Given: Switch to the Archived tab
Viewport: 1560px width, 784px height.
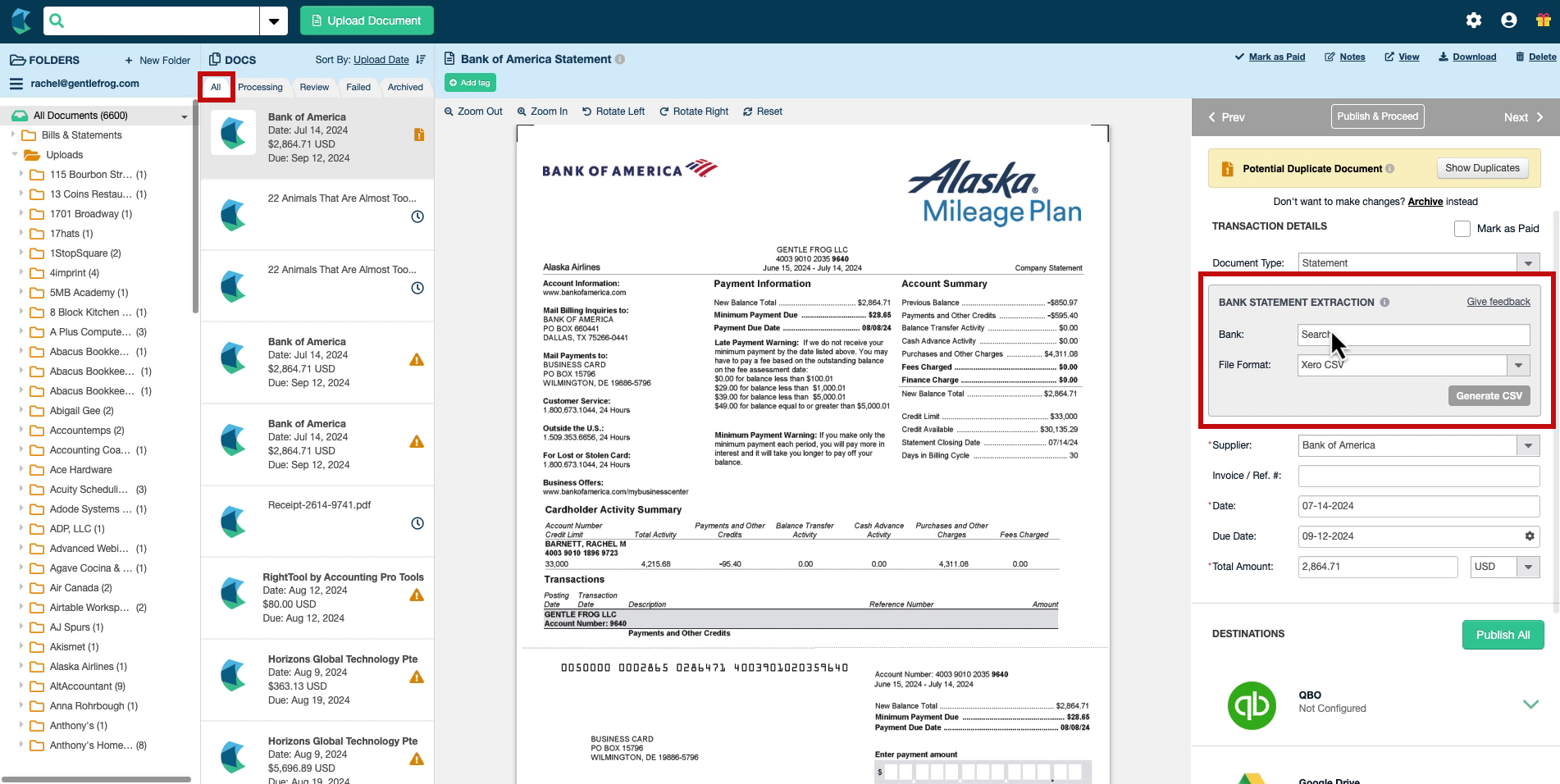Looking at the screenshot, I should tap(405, 87).
